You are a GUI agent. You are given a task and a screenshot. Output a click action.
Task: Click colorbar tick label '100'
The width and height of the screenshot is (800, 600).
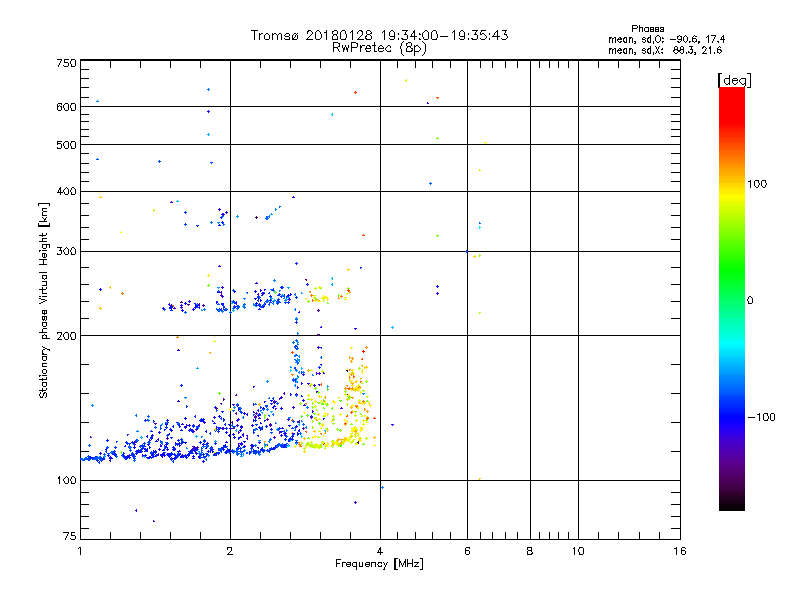757,184
